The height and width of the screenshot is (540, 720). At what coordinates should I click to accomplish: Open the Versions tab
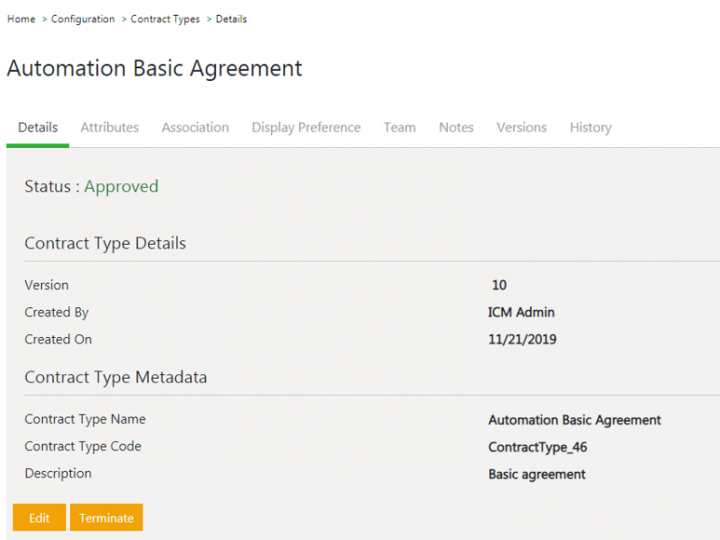pyautogui.click(x=521, y=127)
